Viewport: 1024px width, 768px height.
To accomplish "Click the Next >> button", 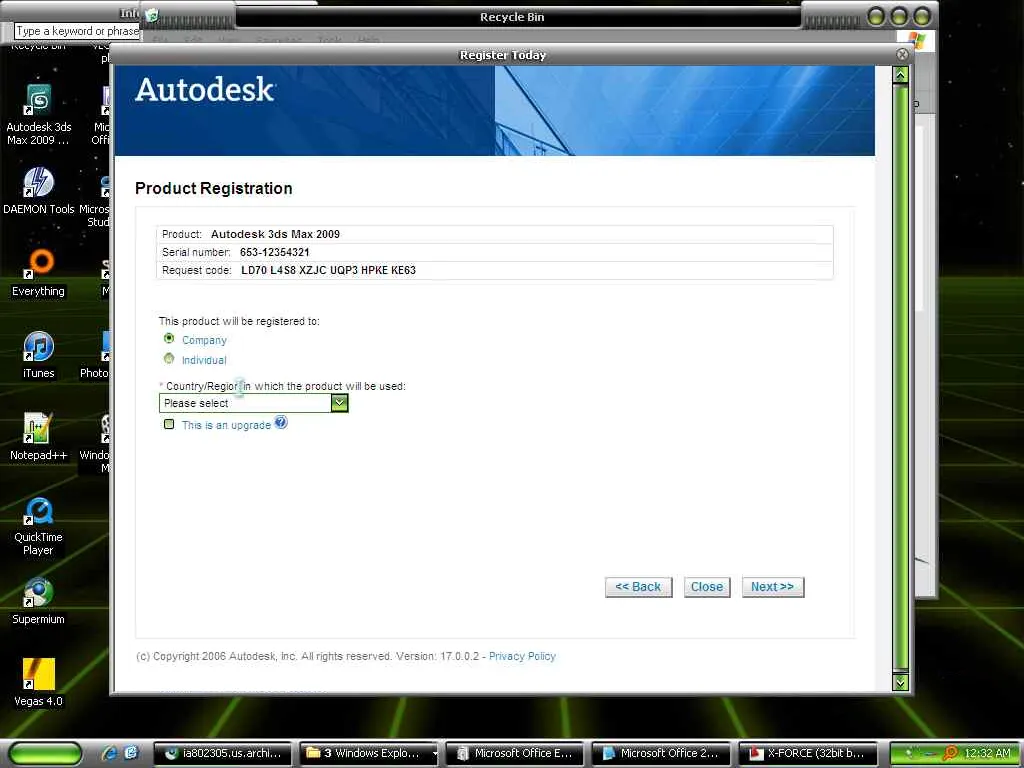I will click(x=773, y=587).
